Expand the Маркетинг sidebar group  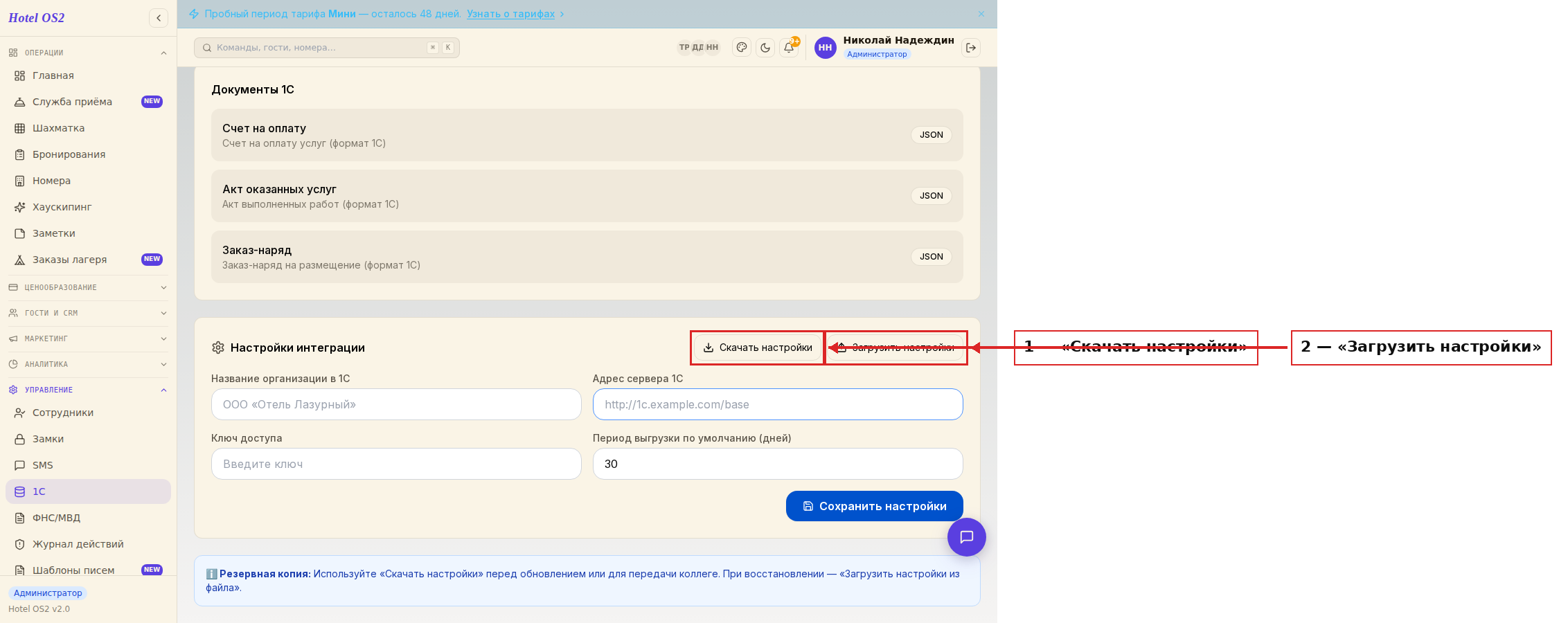point(88,338)
